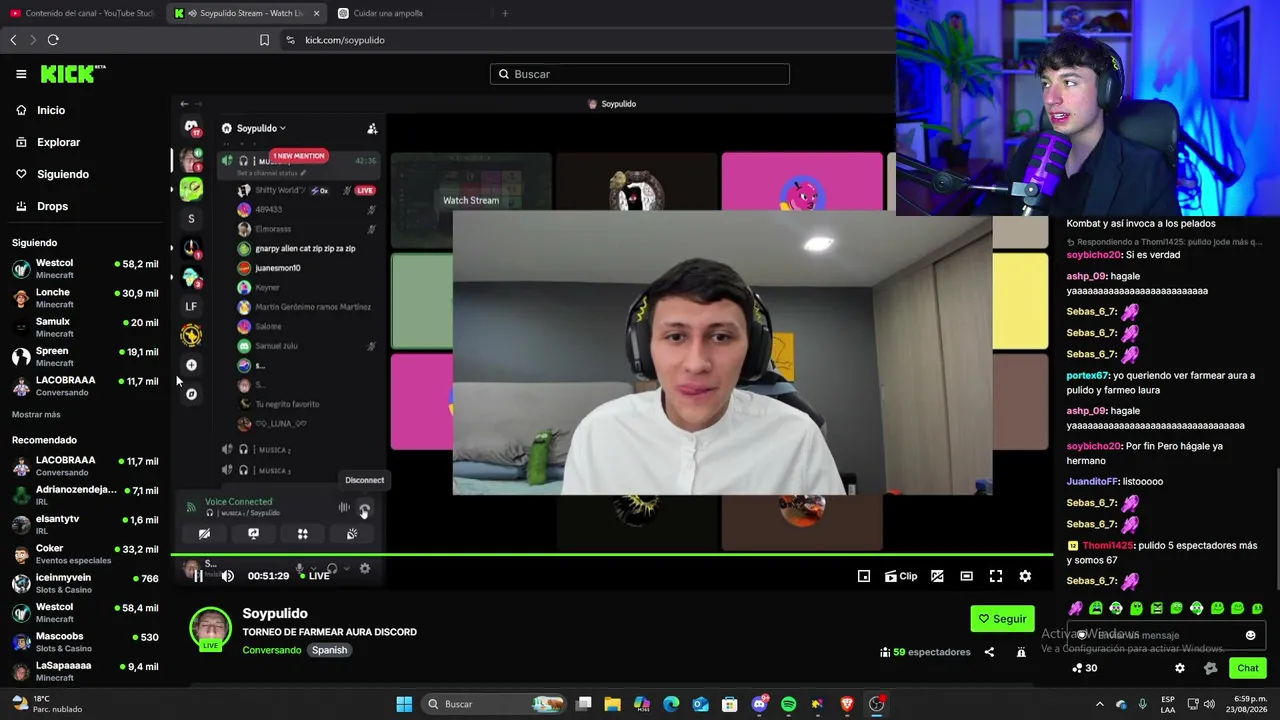The image size is (1280, 720).
Task: Bookmark this page in the browser
Action: (x=264, y=40)
